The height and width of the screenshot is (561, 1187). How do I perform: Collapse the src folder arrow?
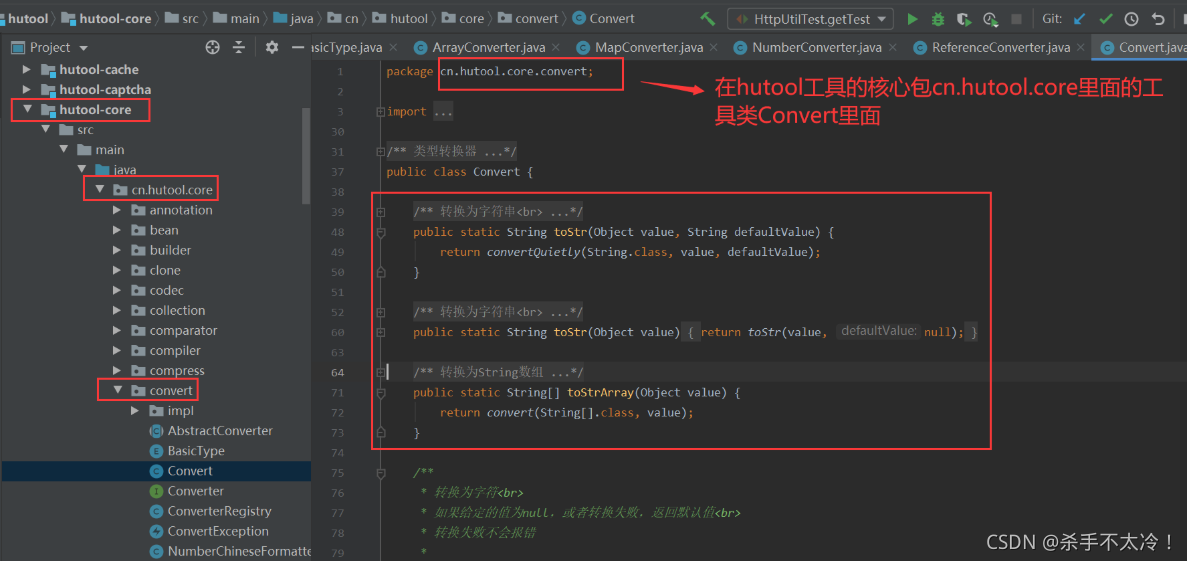pos(45,129)
